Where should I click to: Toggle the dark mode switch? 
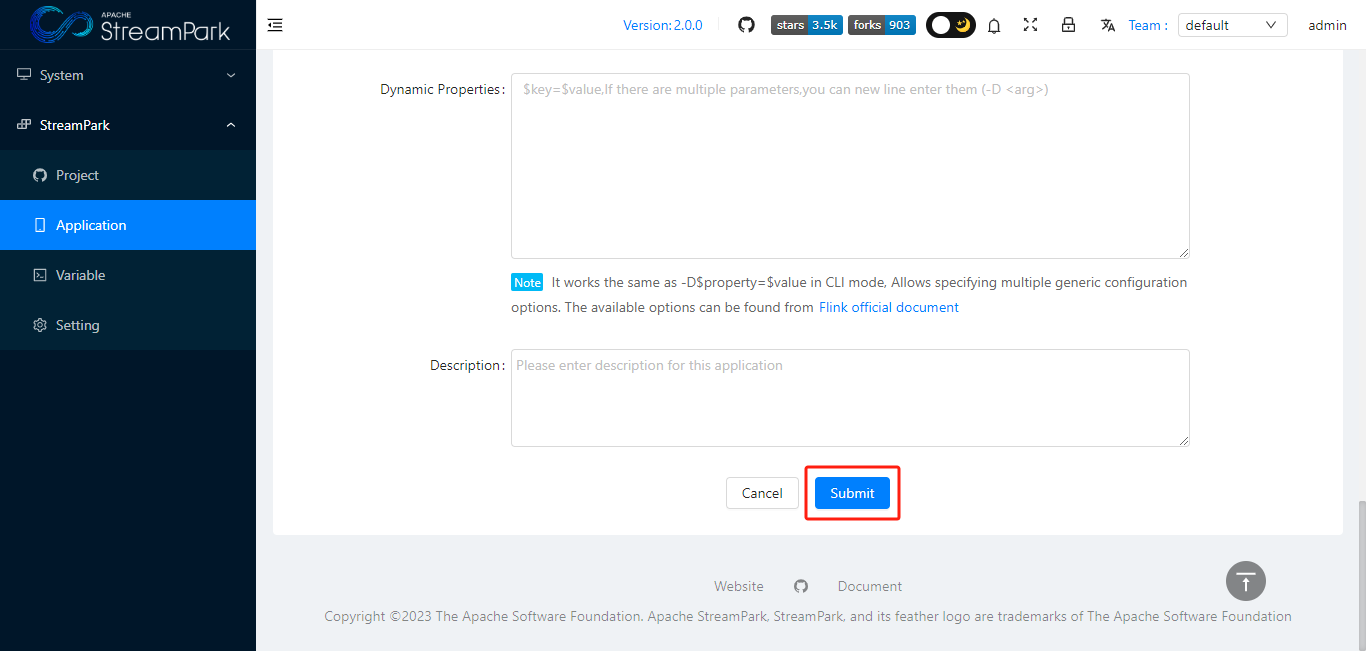pos(950,25)
